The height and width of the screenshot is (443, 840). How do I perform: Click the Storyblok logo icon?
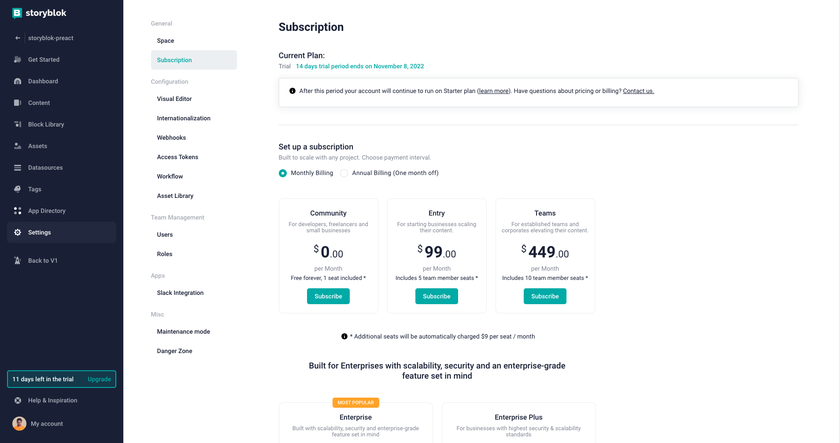coord(17,13)
